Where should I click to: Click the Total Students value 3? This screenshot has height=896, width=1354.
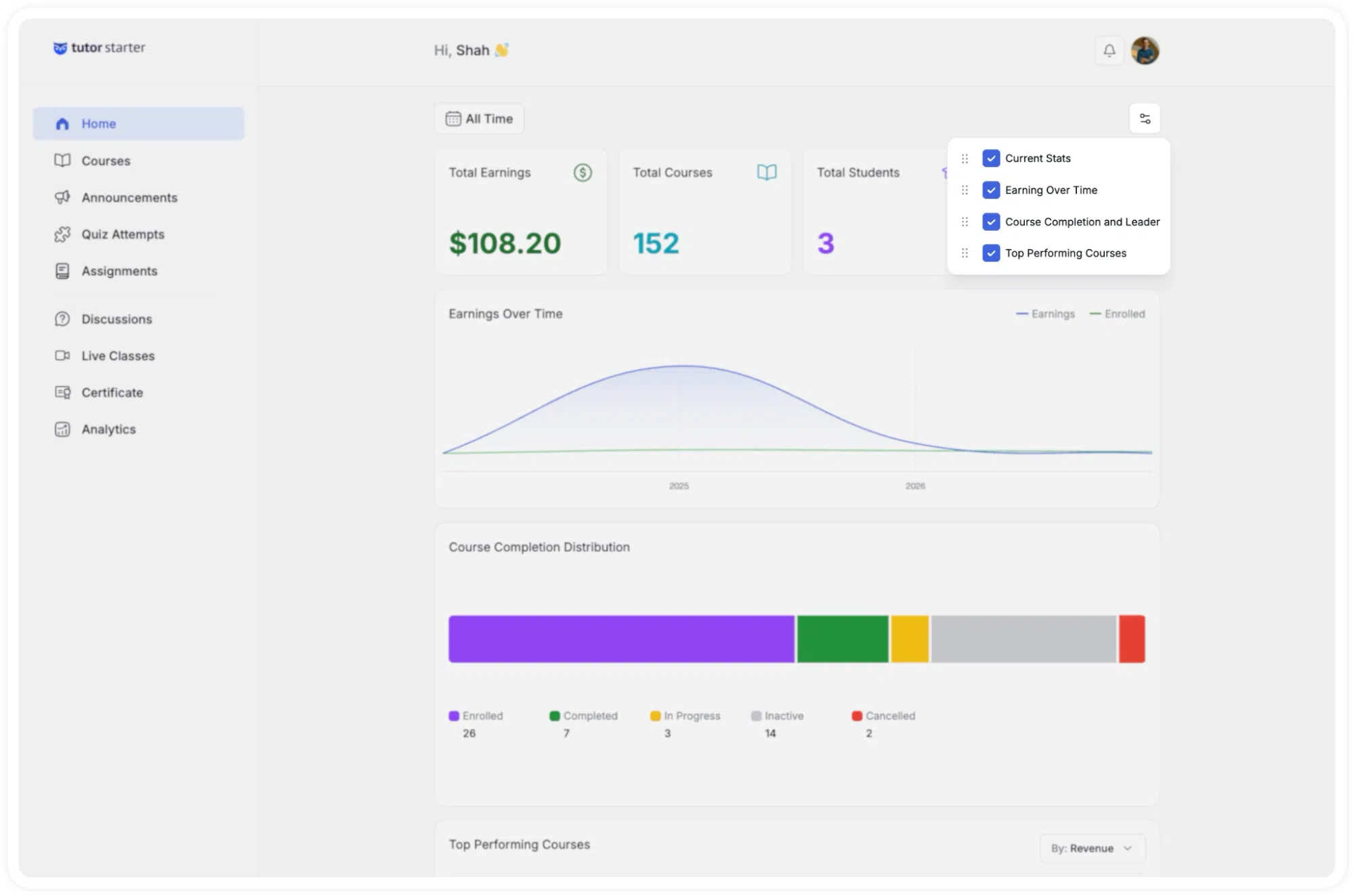point(826,243)
